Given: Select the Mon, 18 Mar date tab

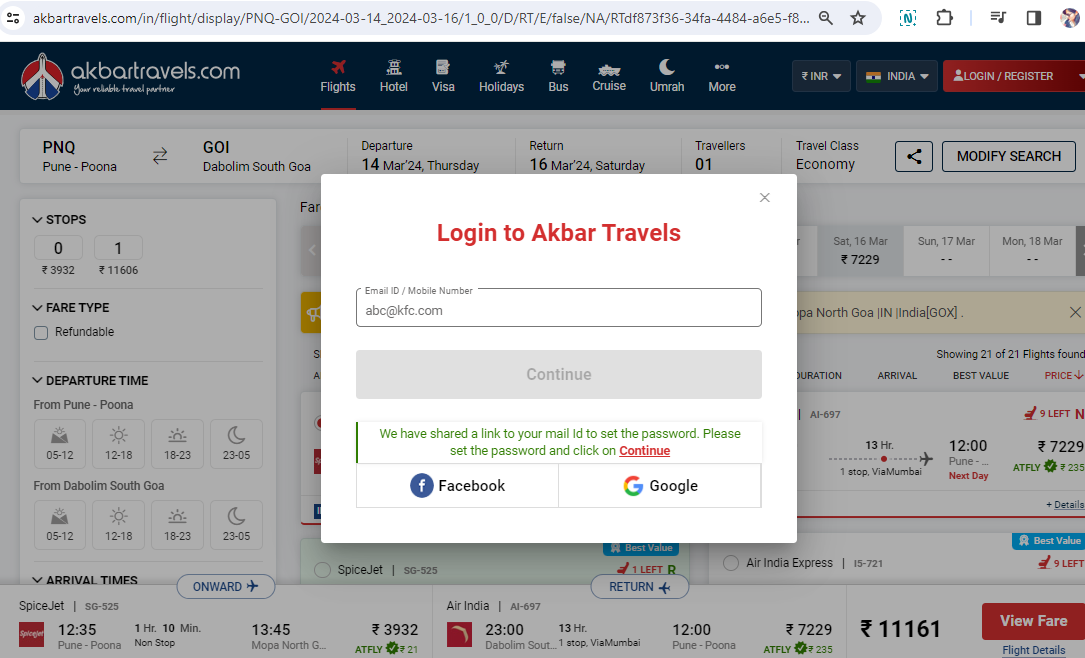Looking at the screenshot, I should 1032,250.
